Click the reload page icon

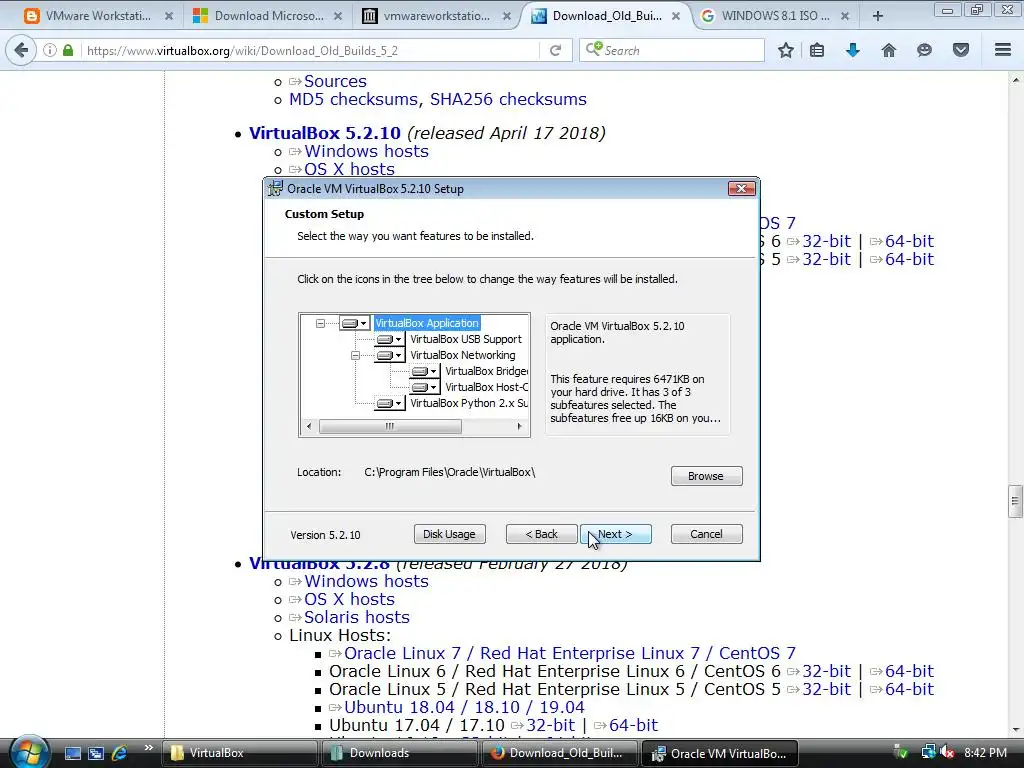pos(555,50)
